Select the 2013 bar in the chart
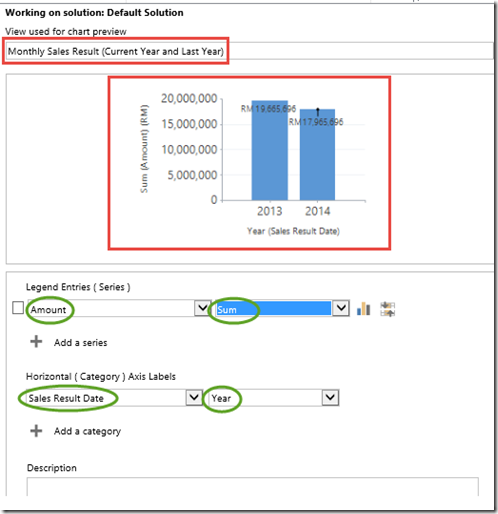This screenshot has height=514, width=498. 270,150
